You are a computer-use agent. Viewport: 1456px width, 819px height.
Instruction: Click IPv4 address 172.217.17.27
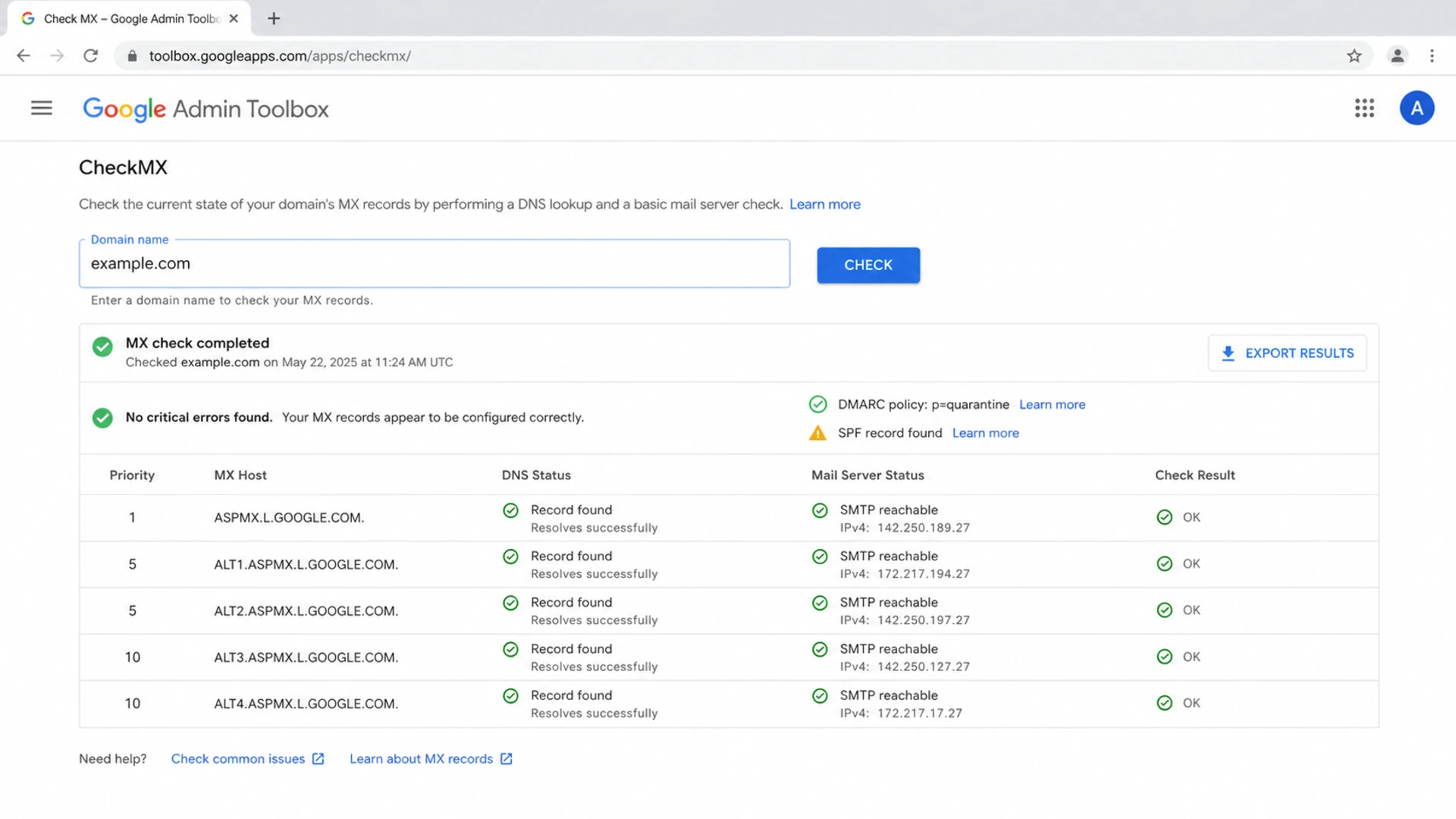click(x=920, y=714)
